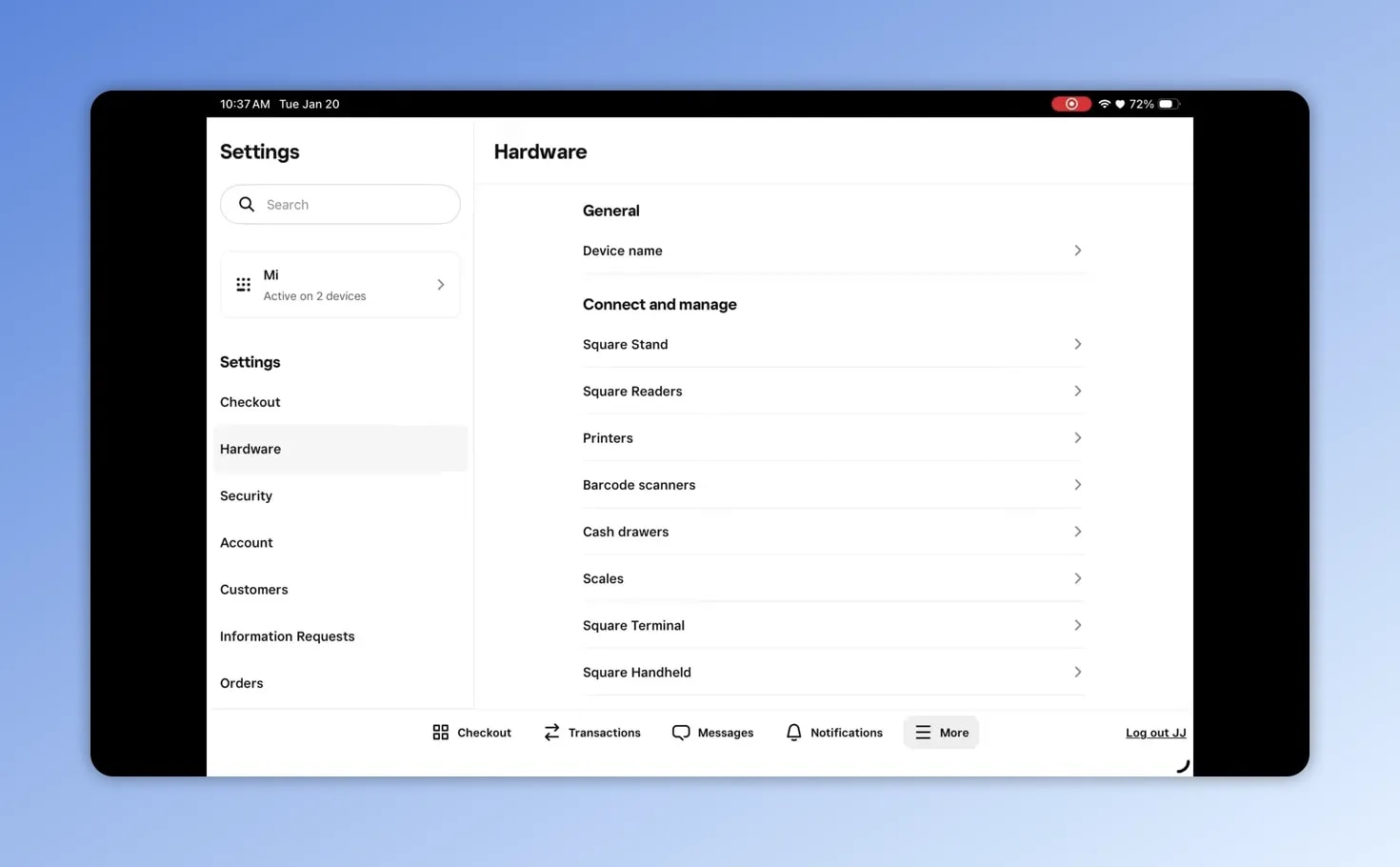1400x867 pixels.
Task: Open Square Stand row chevron
Action: coord(1077,344)
